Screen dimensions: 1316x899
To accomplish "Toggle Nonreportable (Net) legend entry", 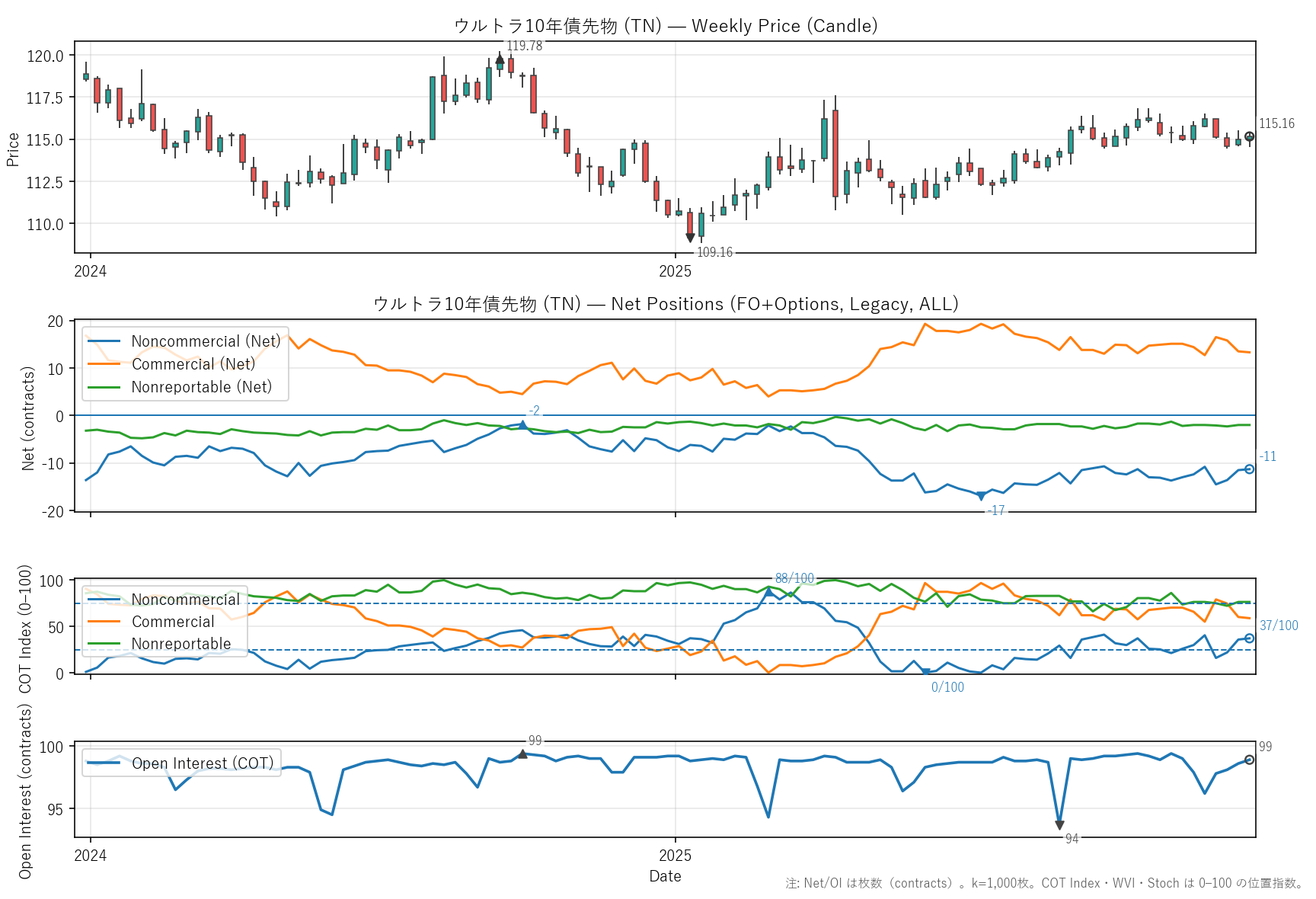I will coord(201,387).
